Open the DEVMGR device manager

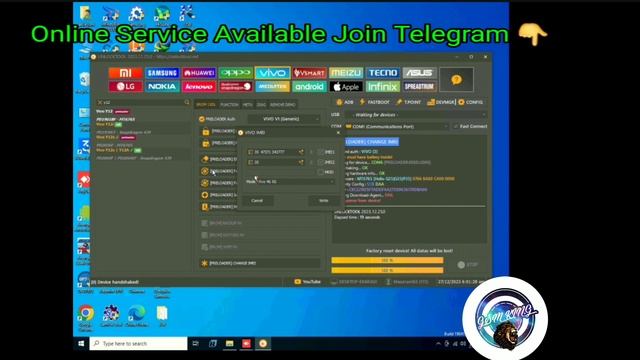(441, 102)
